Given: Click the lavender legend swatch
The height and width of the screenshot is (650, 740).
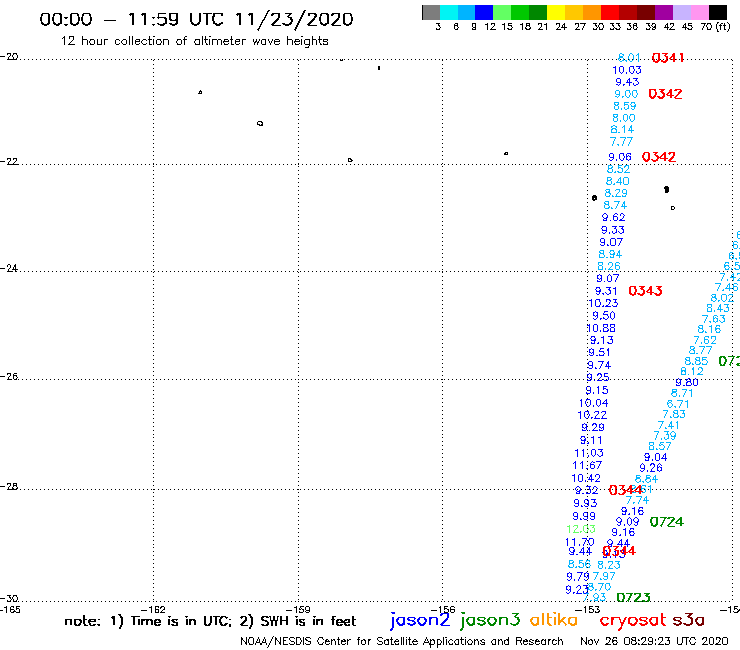Looking at the screenshot, I should tap(681, 12).
